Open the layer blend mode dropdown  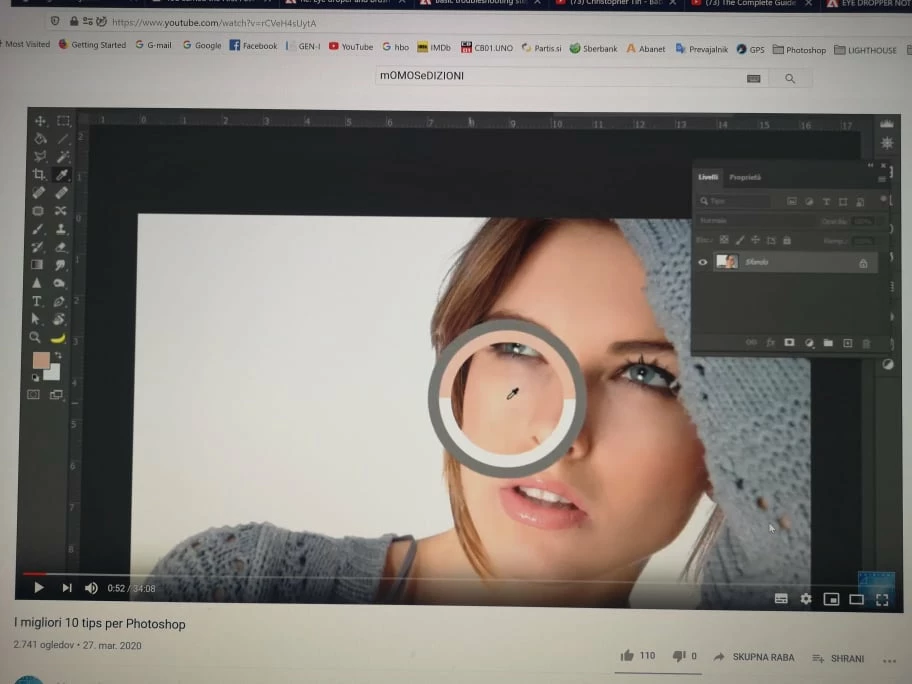(755, 220)
